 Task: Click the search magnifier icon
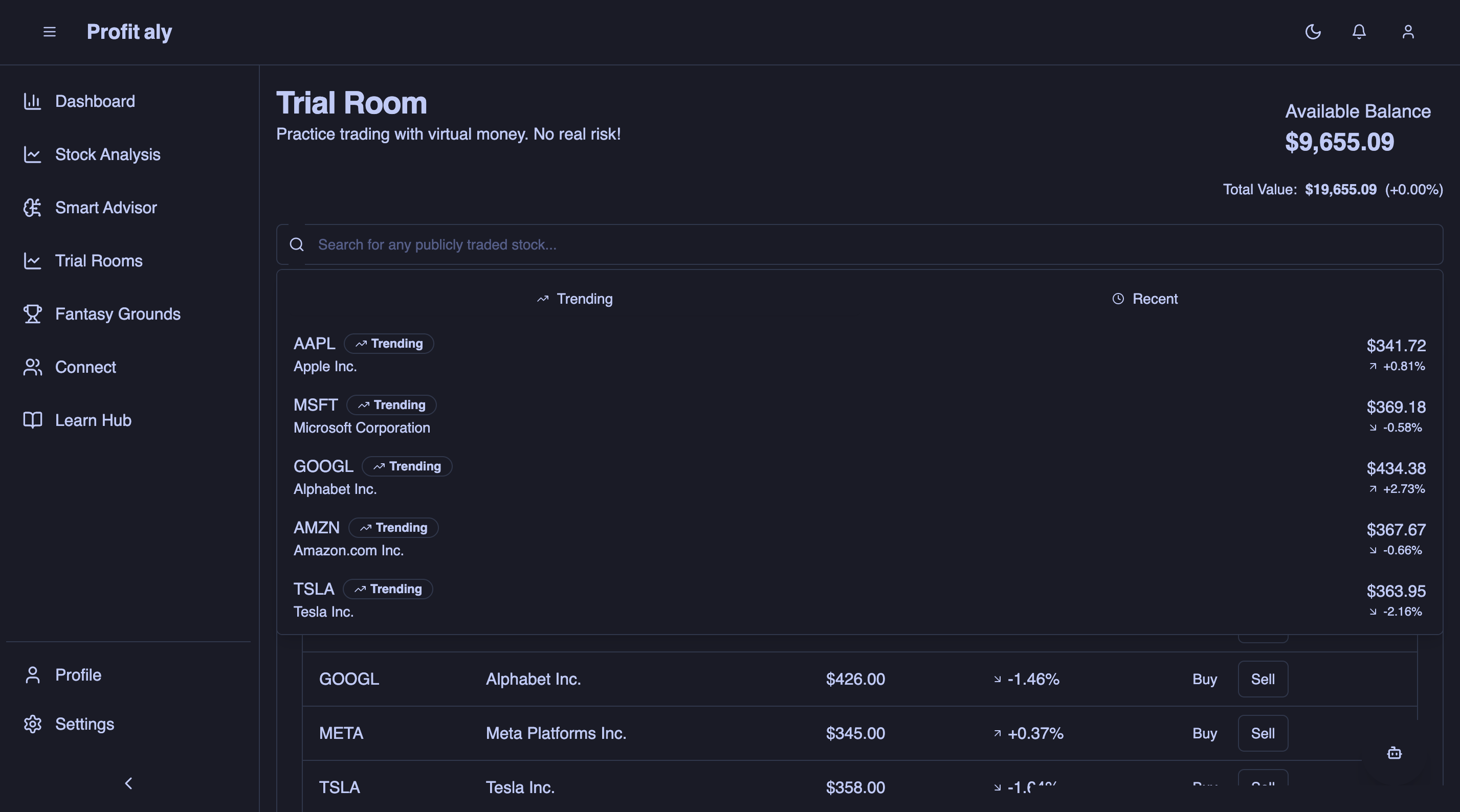point(296,244)
